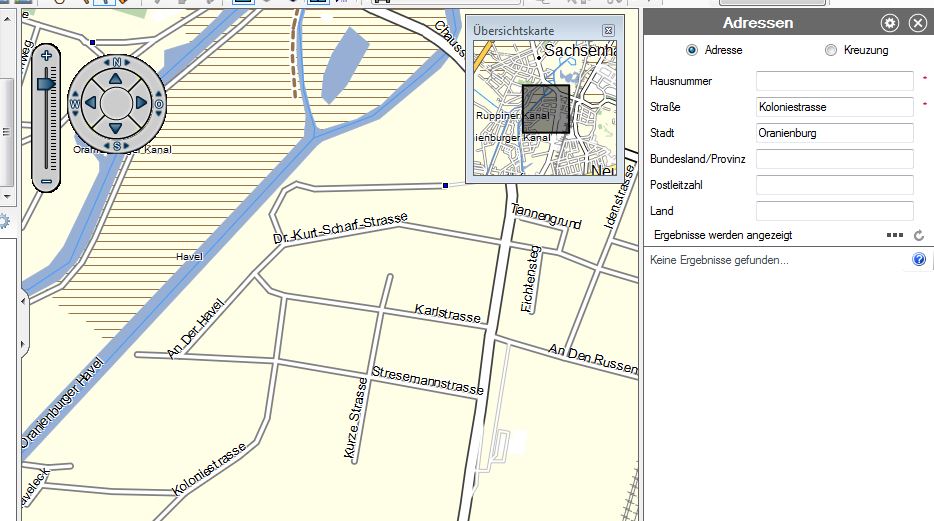Close the Adressen panel
Viewport: 934px width, 521px height.
[917, 23]
